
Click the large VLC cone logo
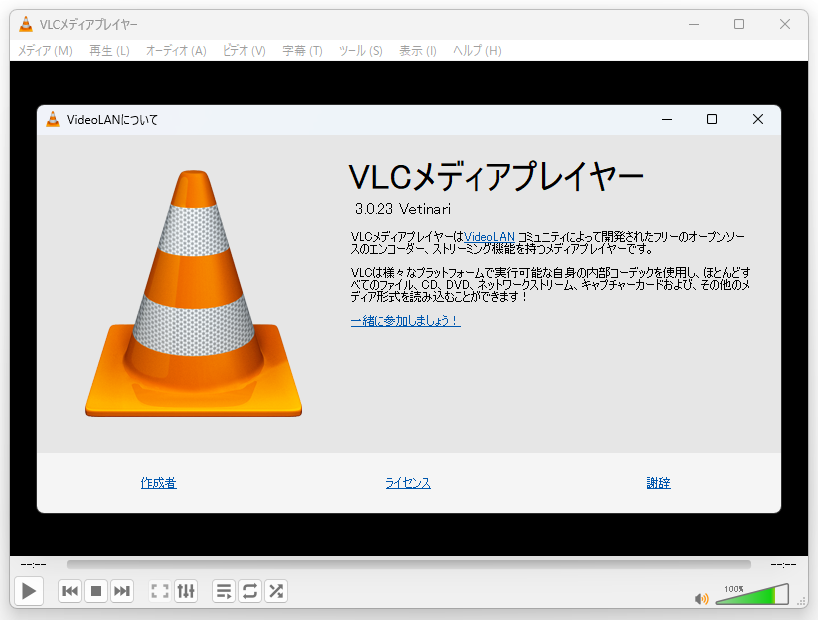pyautogui.click(x=194, y=293)
